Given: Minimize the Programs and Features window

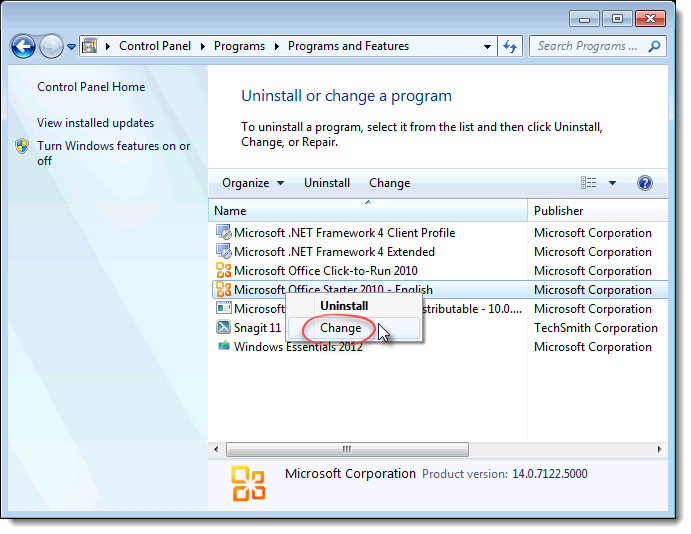Looking at the screenshot, I should pyautogui.click(x=584, y=19).
